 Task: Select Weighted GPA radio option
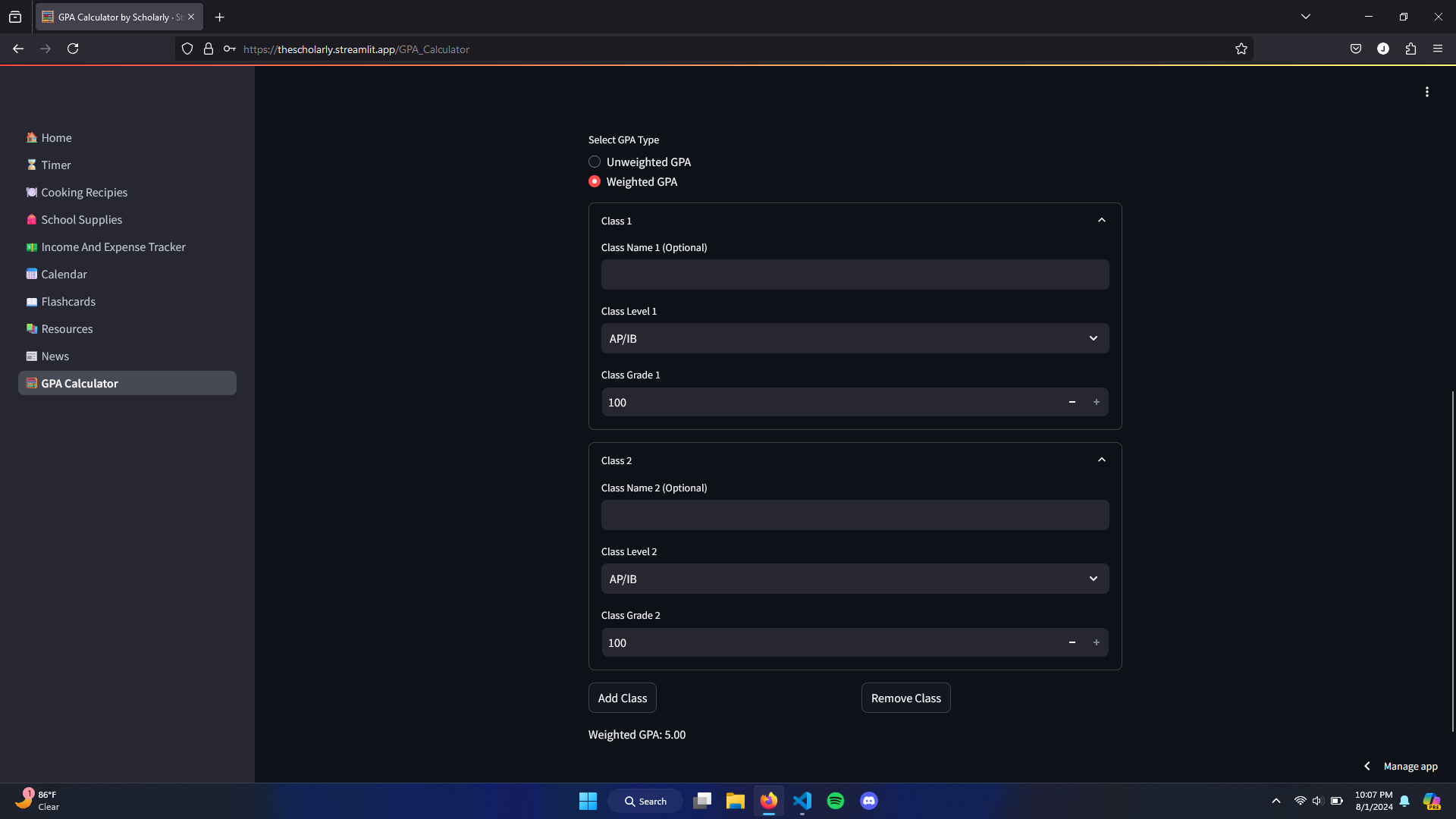595,182
